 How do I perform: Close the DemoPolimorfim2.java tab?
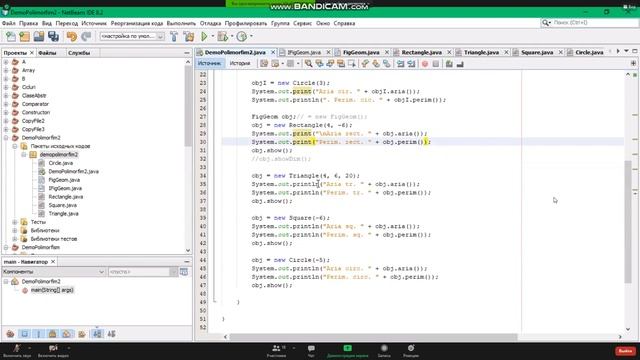pyautogui.click(x=273, y=52)
